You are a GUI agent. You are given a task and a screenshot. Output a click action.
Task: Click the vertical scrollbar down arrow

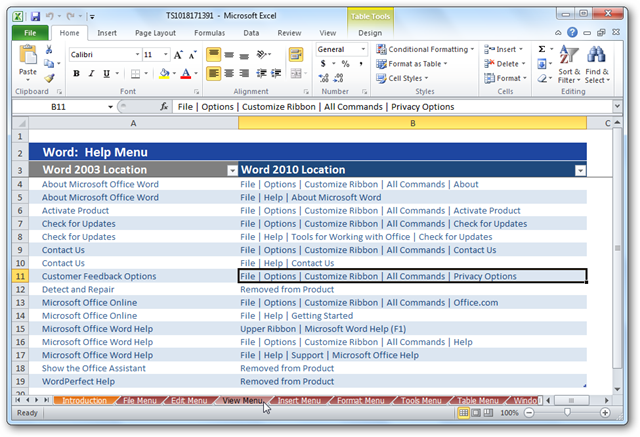coord(618,389)
